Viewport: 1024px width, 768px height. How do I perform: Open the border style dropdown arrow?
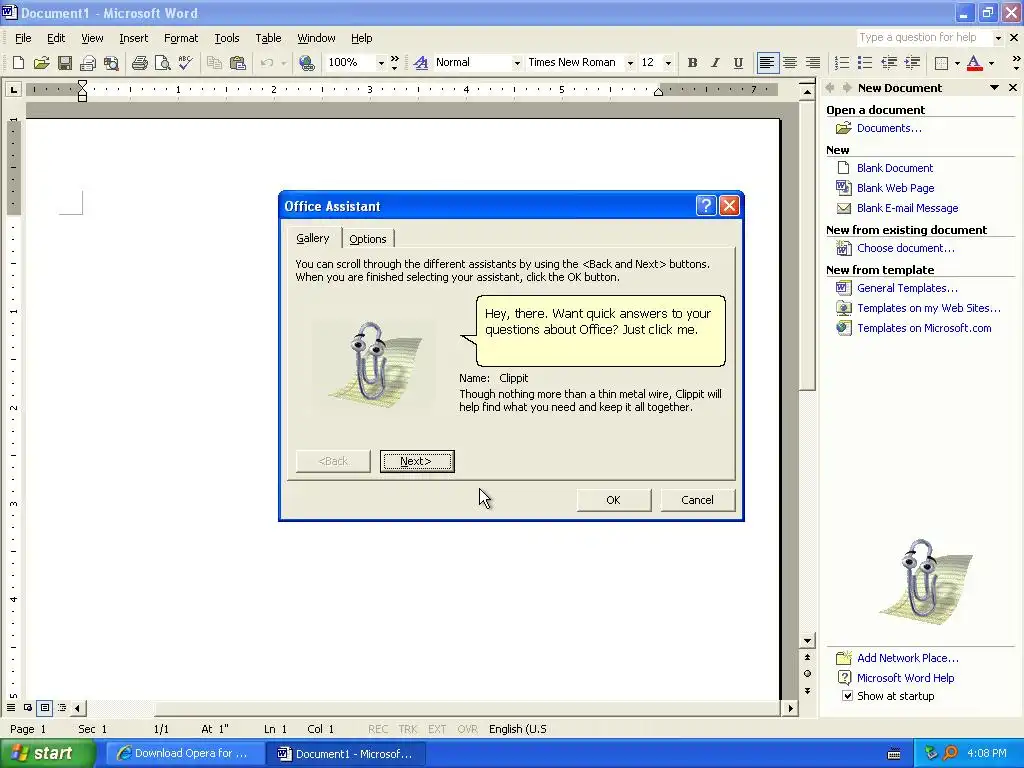957,63
